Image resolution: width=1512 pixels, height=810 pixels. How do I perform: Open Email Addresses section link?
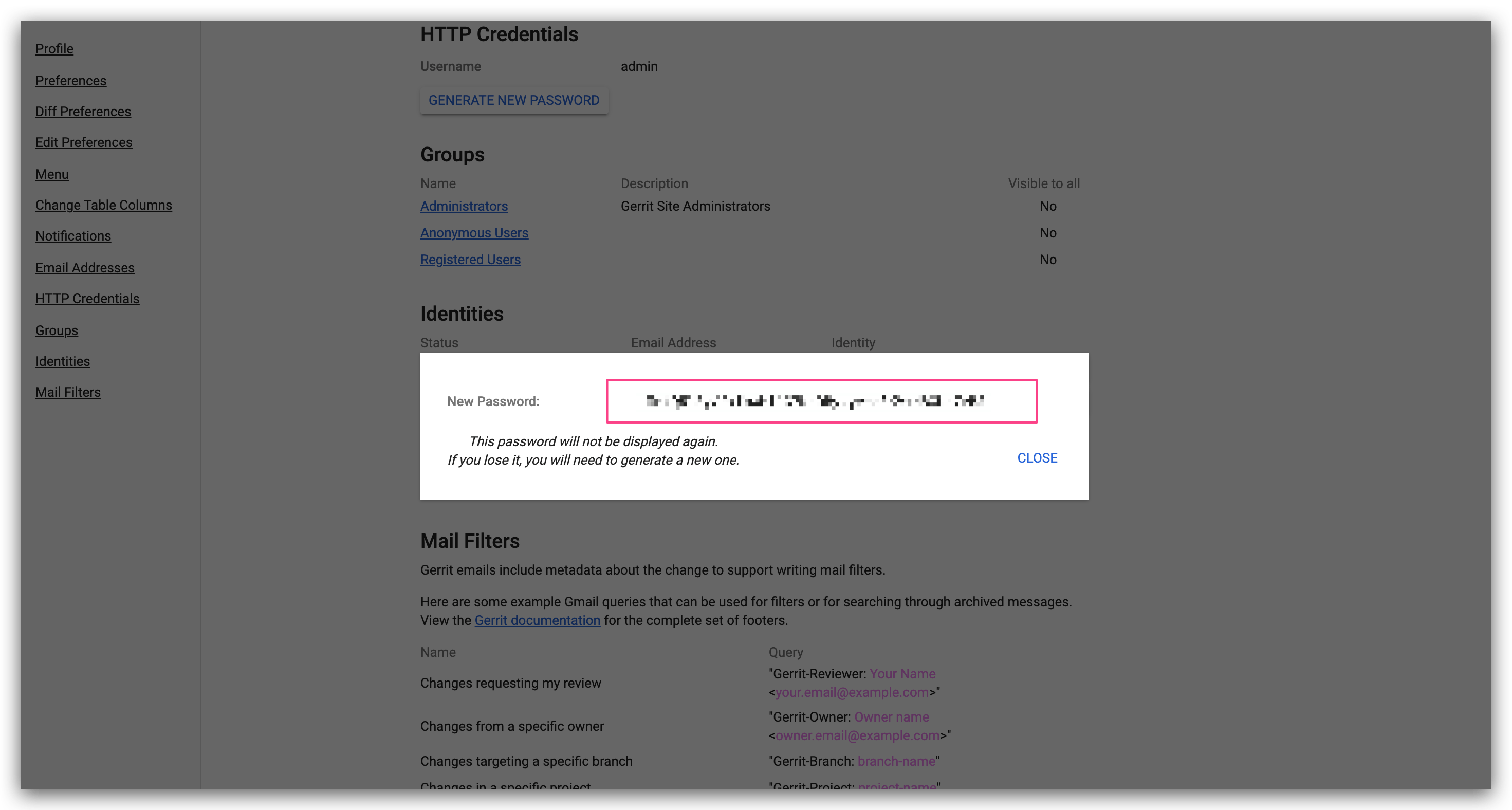[x=84, y=268]
